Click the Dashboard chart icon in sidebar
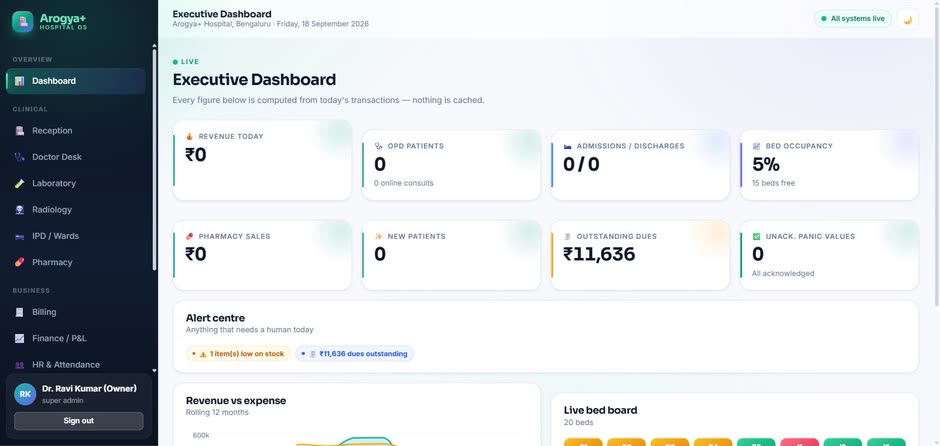The image size is (940, 446). pyautogui.click(x=20, y=81)
